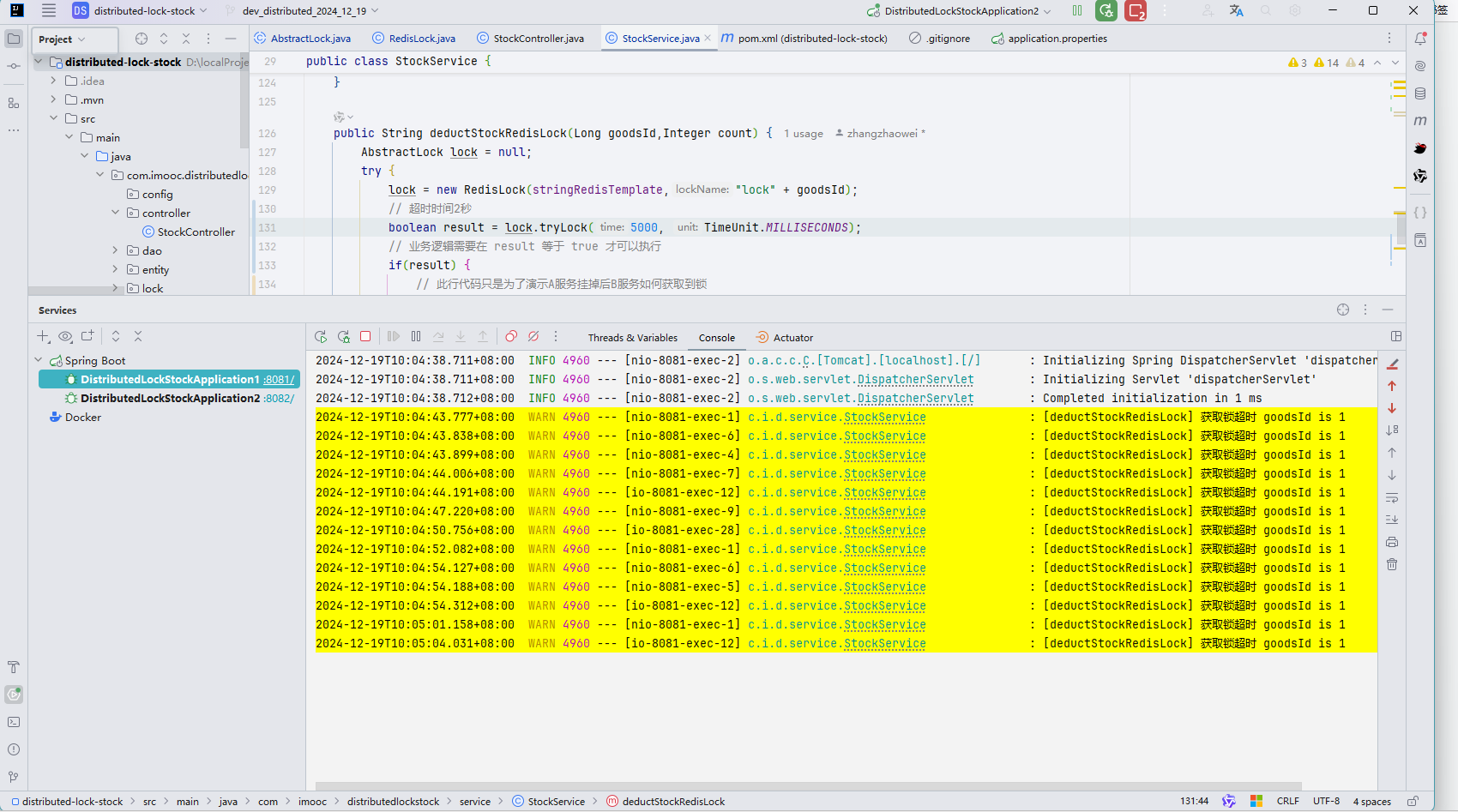Open the Maven tool window icon

coord(1420,121)
